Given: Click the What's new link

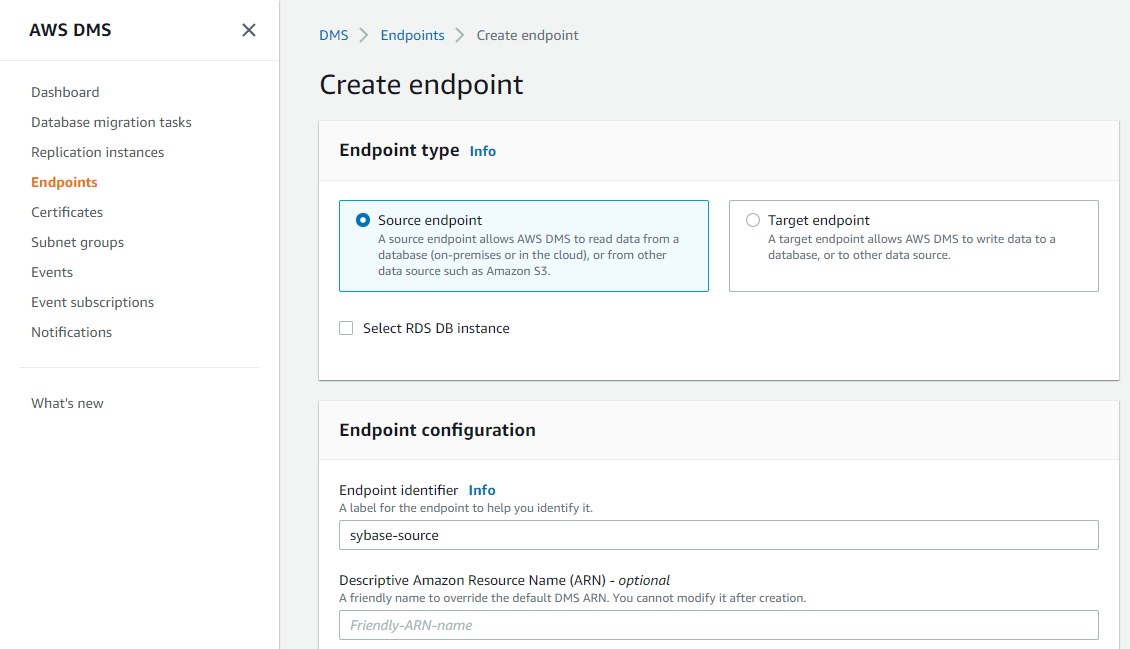Looking at the screenshot, I should 67,403.
